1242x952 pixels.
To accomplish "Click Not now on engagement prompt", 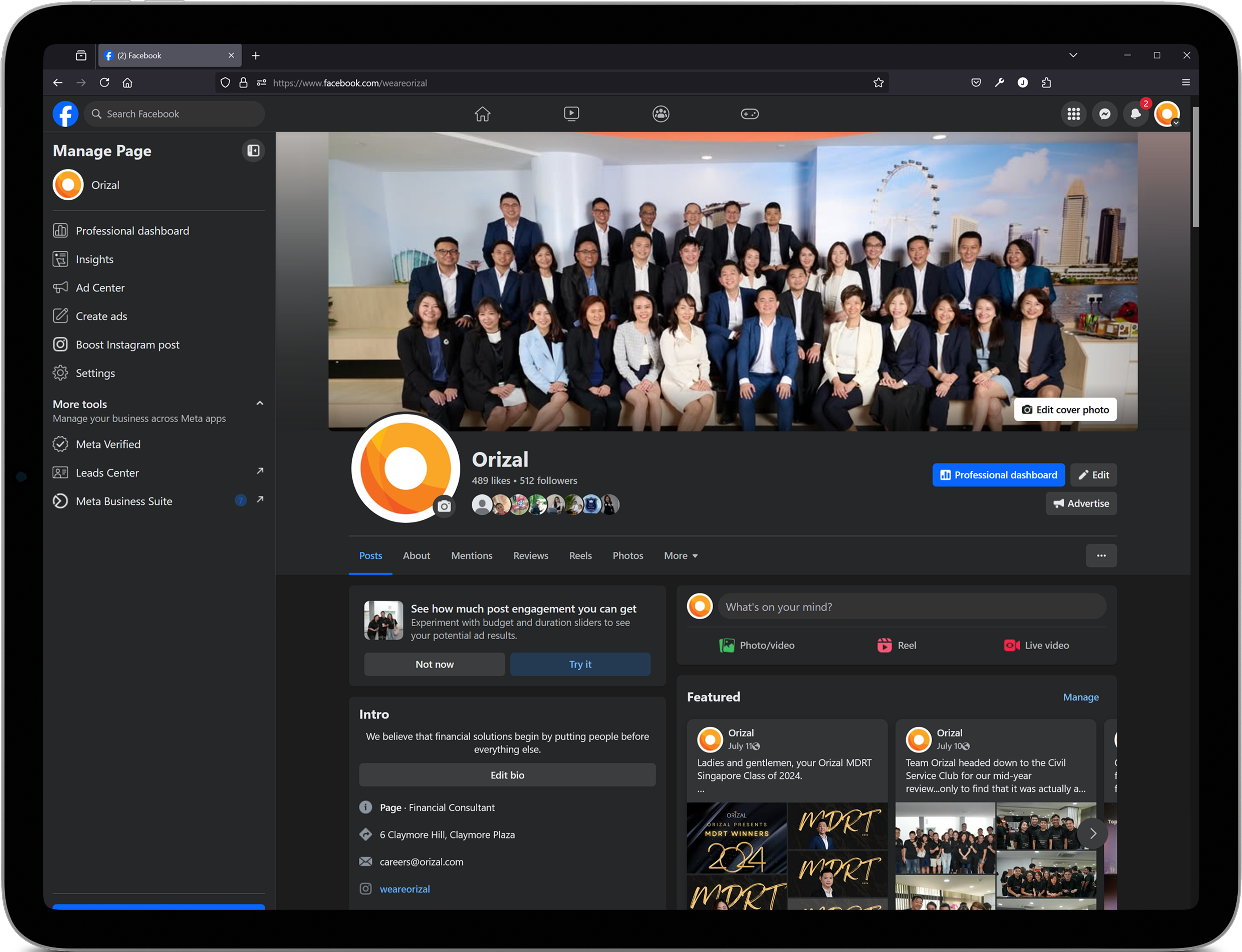I will pos(434,664).
